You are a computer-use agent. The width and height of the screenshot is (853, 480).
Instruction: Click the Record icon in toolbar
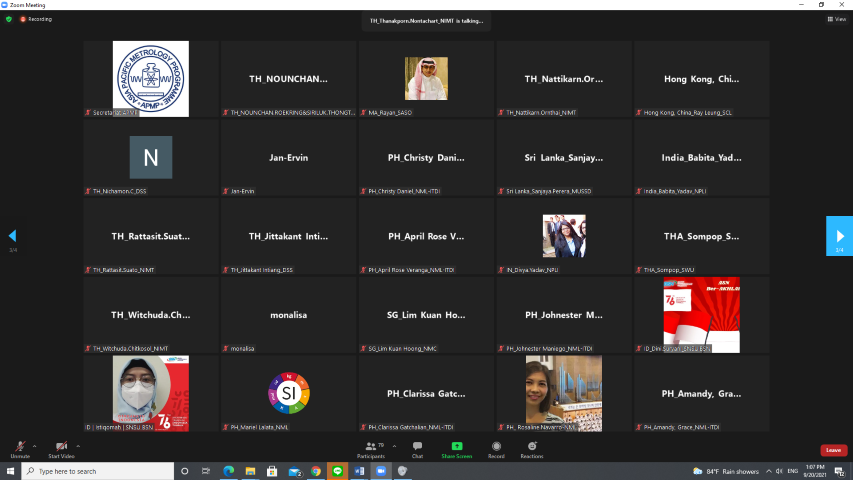click(496, 447)
